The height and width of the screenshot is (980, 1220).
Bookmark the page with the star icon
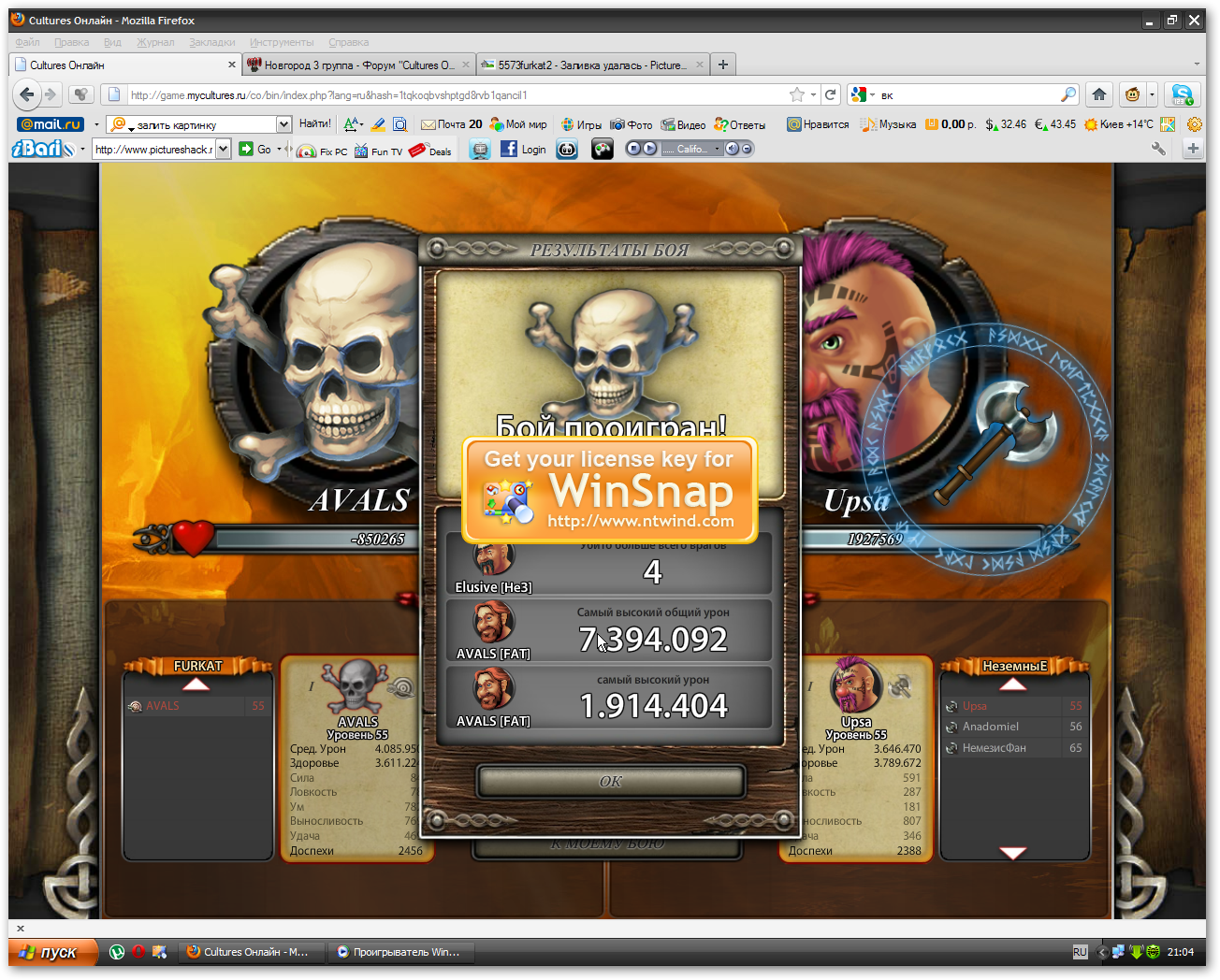pos(797,94)
